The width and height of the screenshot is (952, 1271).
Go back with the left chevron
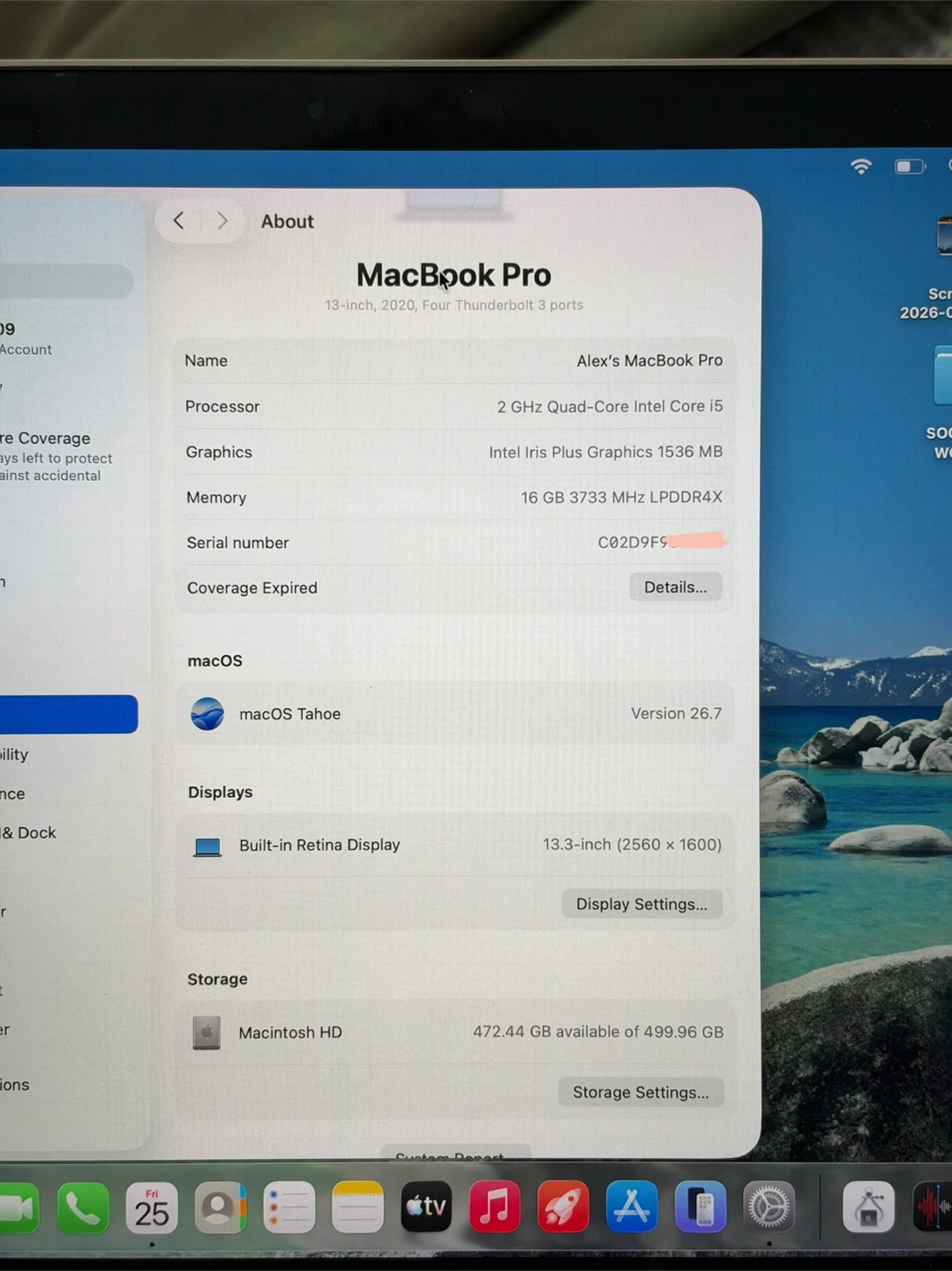point(179,221)
